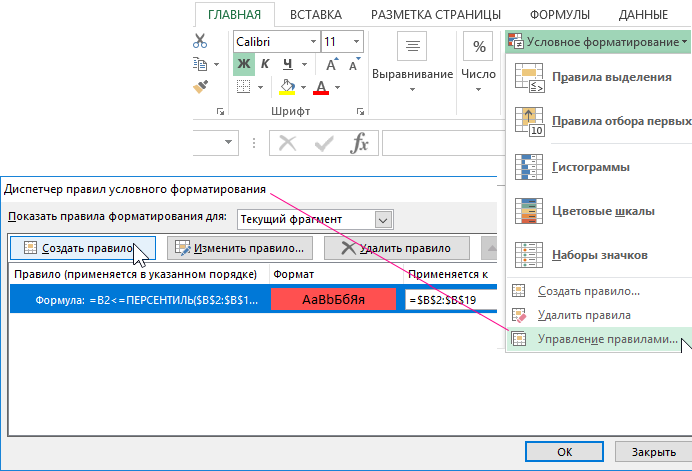Screen dimensions: 692x471
Task: Toggle bold Ж formatting
Action: [244, 64]
